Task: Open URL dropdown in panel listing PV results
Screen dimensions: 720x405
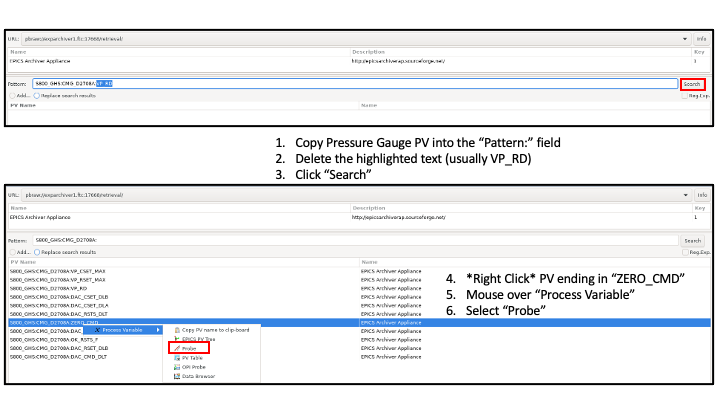Action: click(685, 195)
